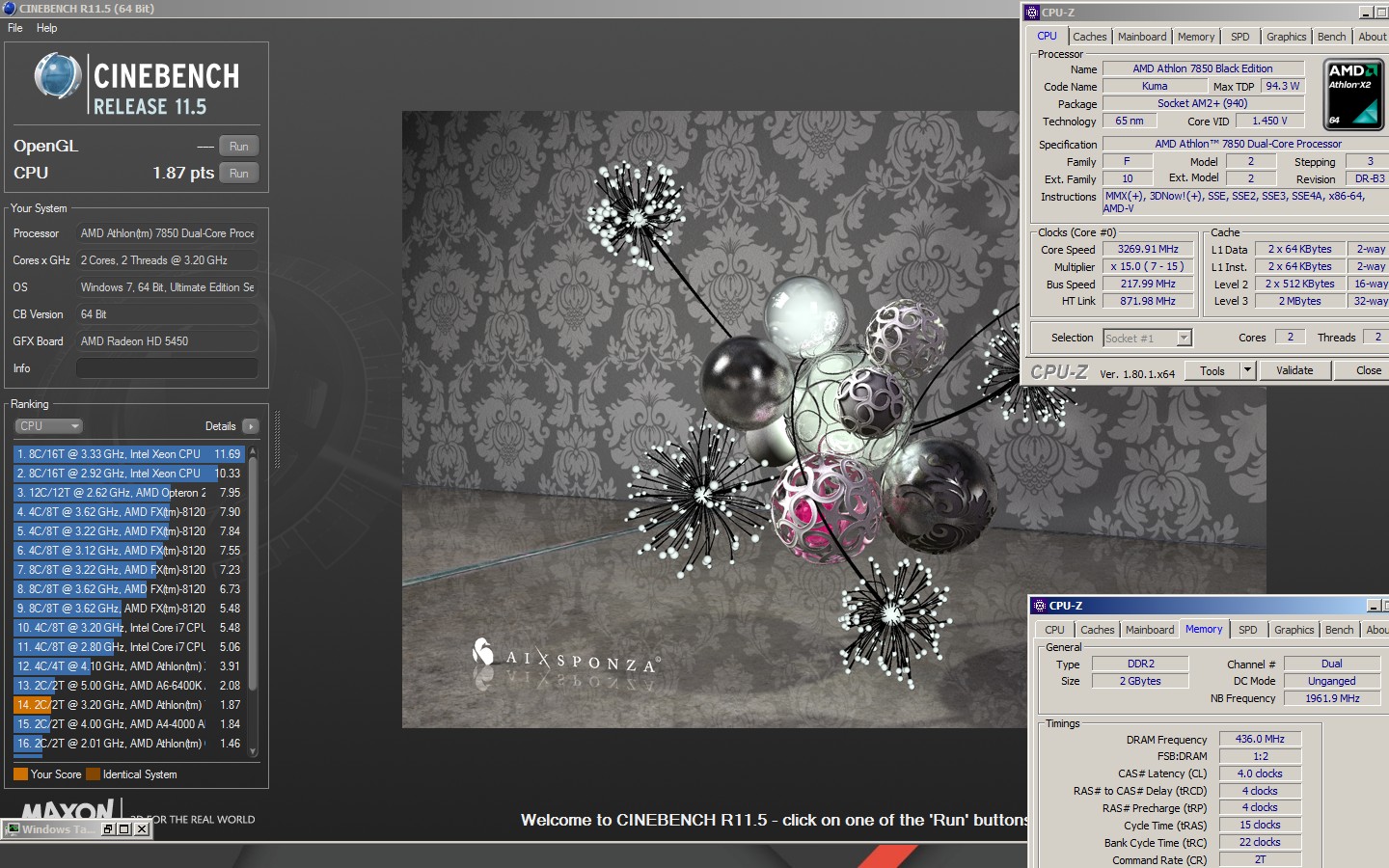Image resolution: width=1389 pixels, height=868 pixels.
Task: Minimize the top CPU-Z window
Action: [1366, 13]
